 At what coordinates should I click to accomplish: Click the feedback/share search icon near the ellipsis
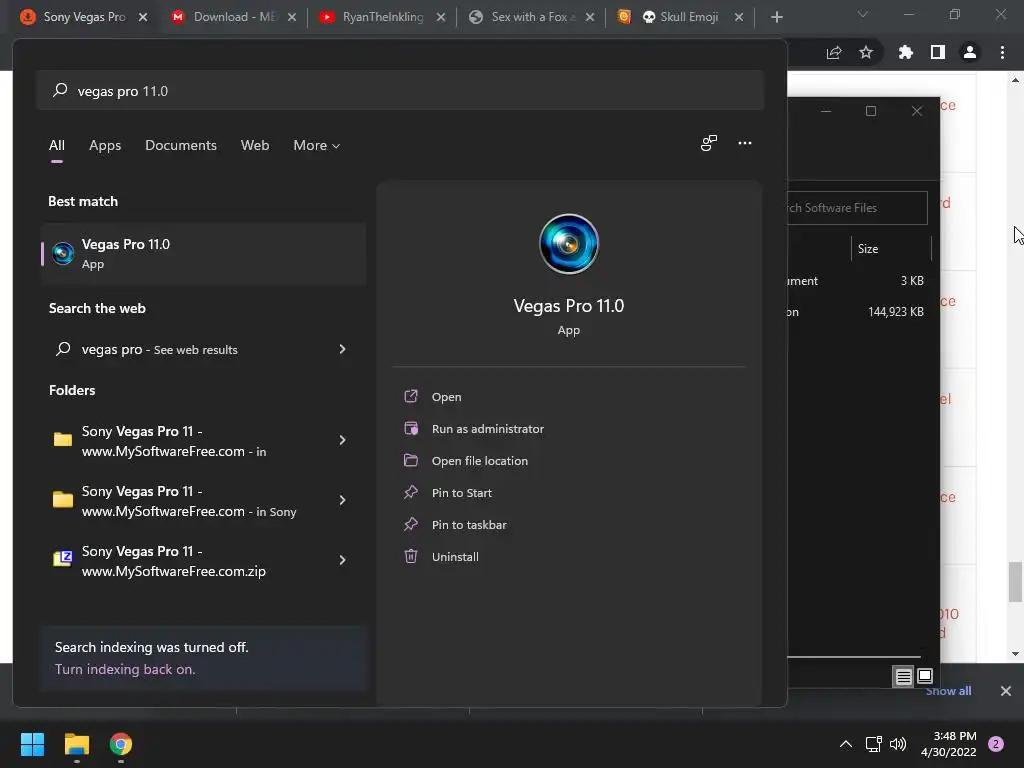tap(709, 143)
